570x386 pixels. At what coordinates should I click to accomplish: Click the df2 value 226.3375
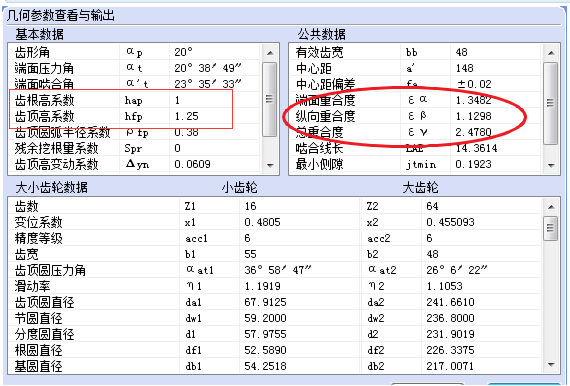[x=450, y=350]
